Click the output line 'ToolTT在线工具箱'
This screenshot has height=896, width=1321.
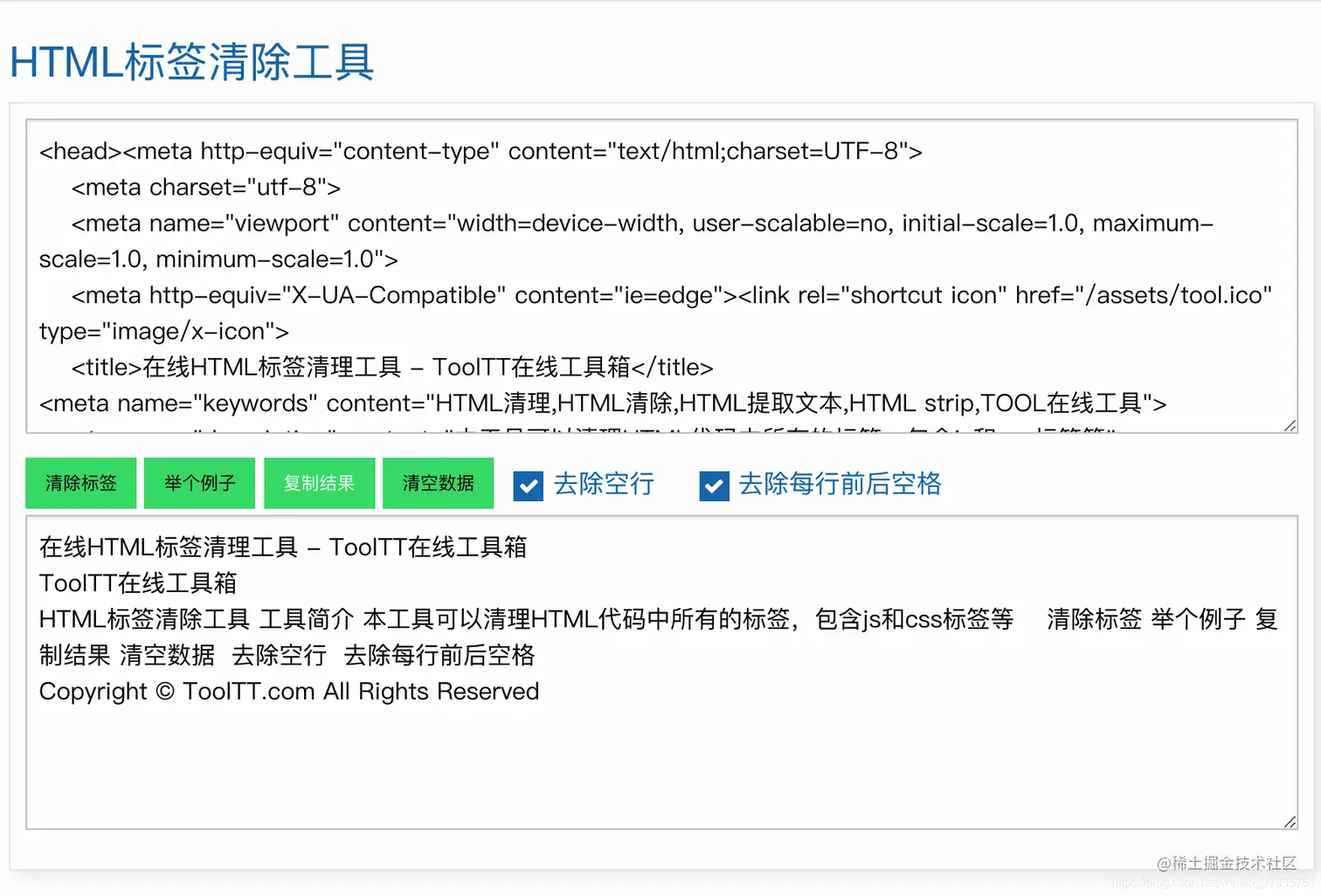coord(138,583)
